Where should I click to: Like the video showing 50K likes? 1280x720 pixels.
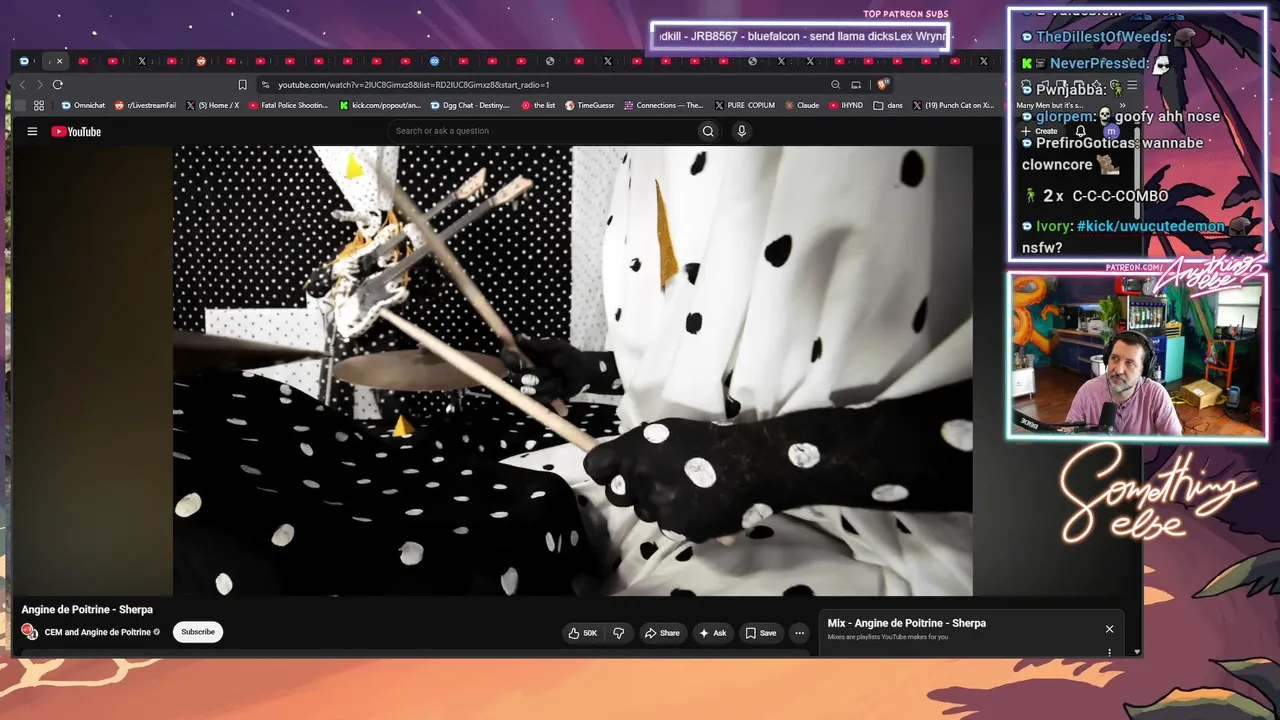pyautogui.click(x=583, y=633)
